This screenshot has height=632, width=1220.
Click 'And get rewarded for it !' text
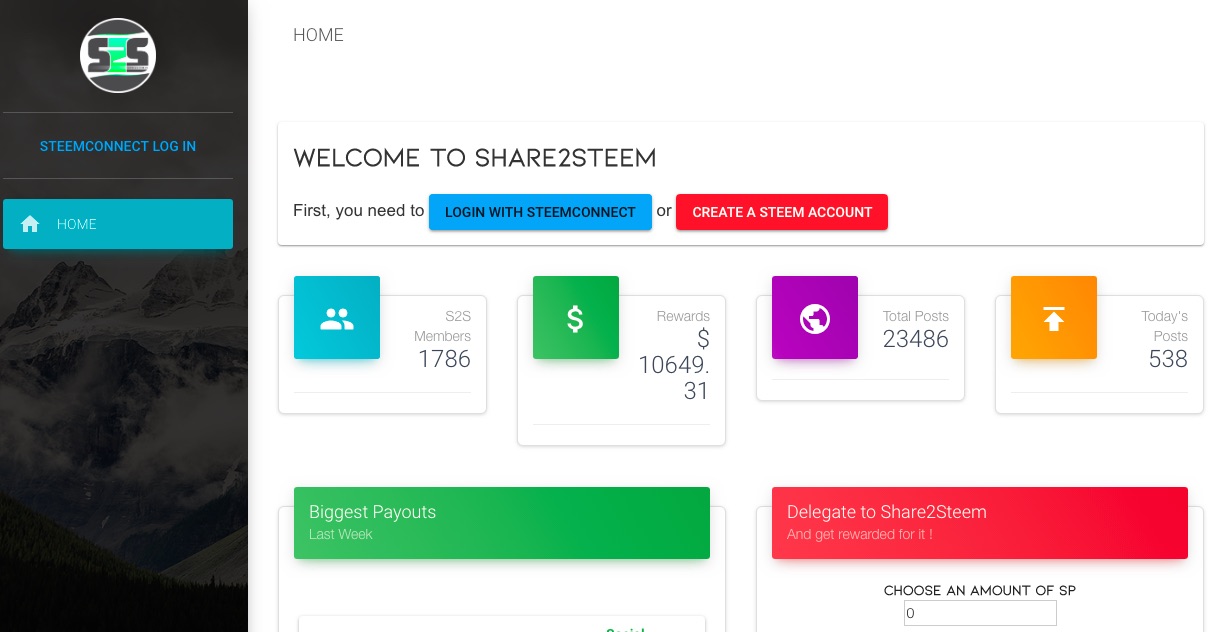click(x=860, y=534)
